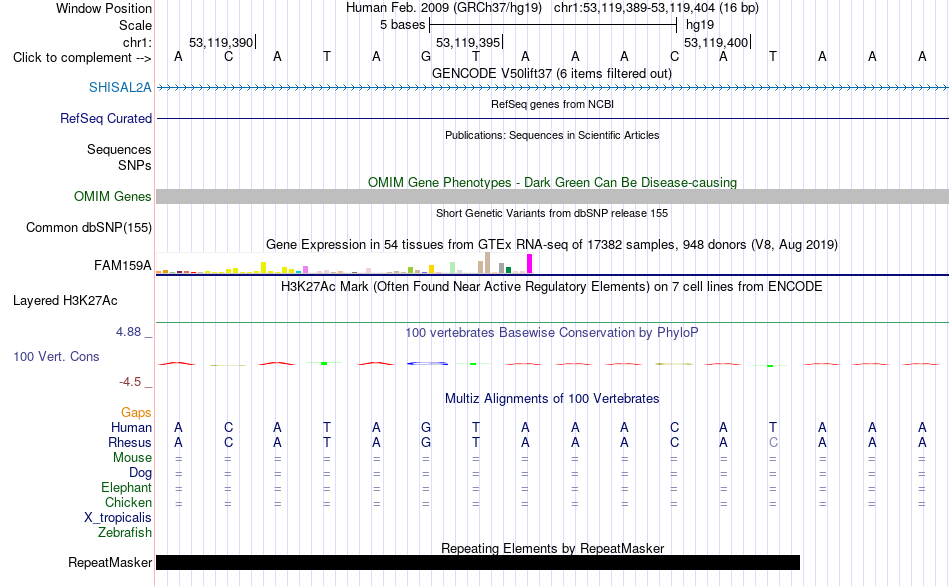Screen dimensions: 950x586
Task: Click the Window Position label
Action: 104,8
